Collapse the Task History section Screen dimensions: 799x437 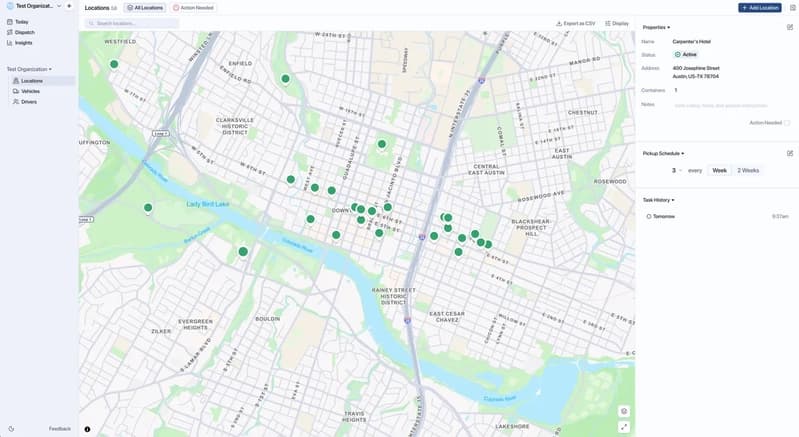point(658,200)
